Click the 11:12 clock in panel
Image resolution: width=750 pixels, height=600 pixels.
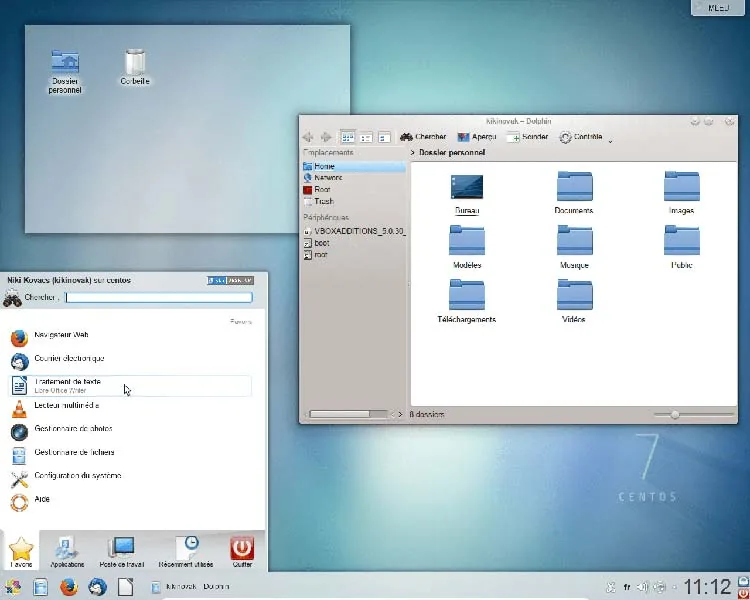pos(707,587)
